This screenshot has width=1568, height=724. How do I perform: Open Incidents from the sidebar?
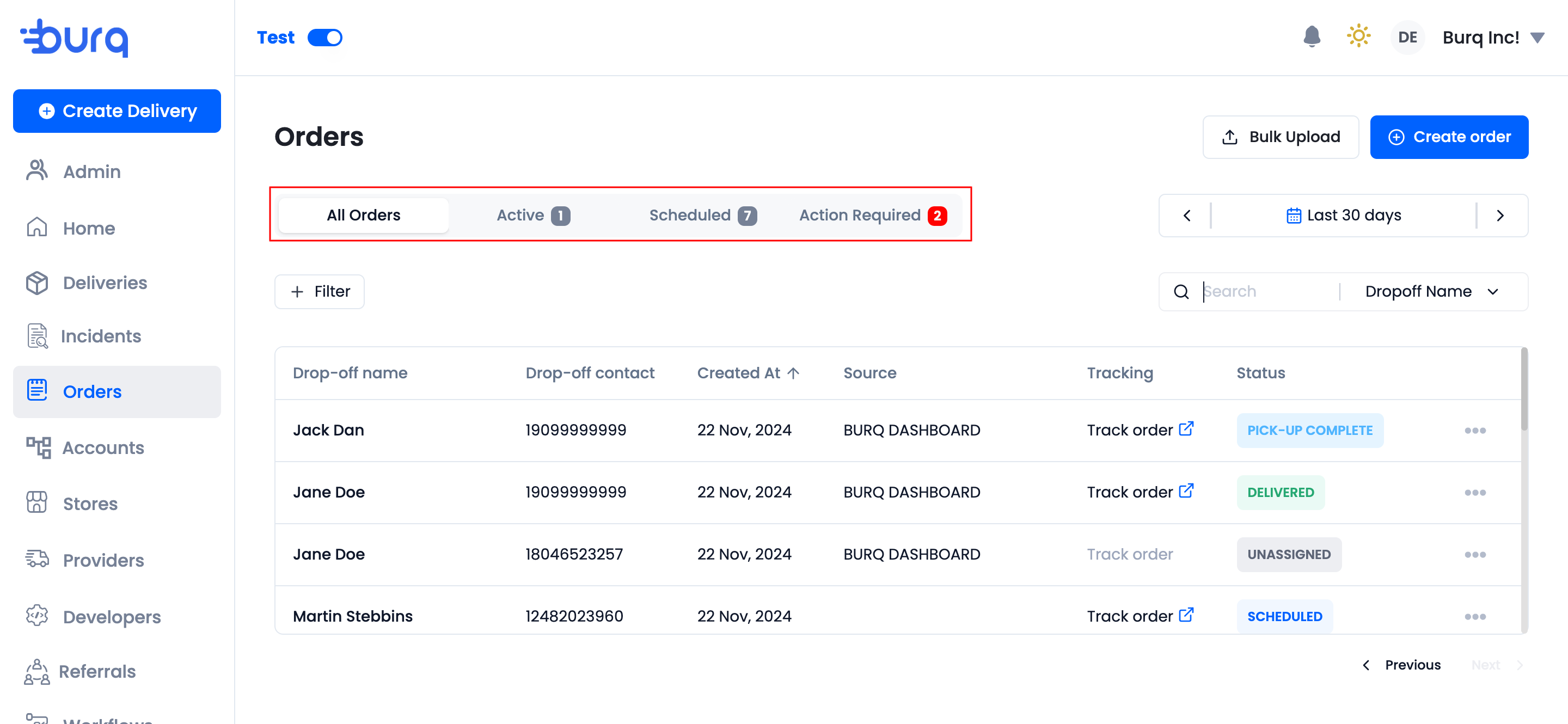(100, 336)
